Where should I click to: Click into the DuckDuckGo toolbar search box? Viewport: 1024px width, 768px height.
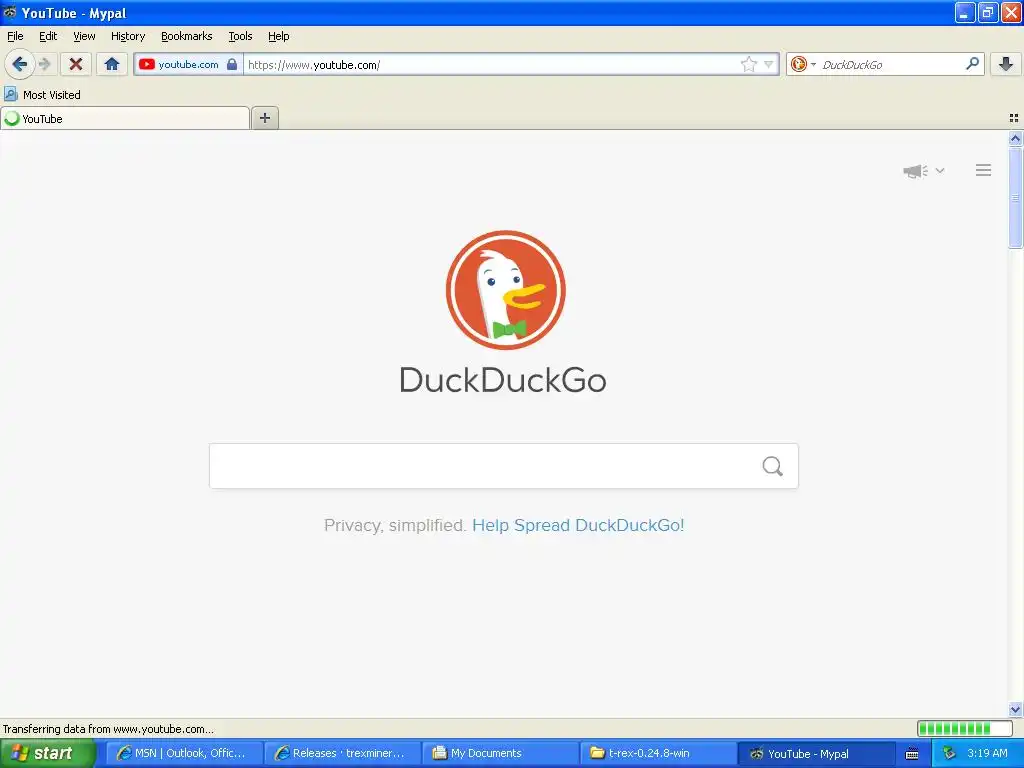tap(891, 64)
